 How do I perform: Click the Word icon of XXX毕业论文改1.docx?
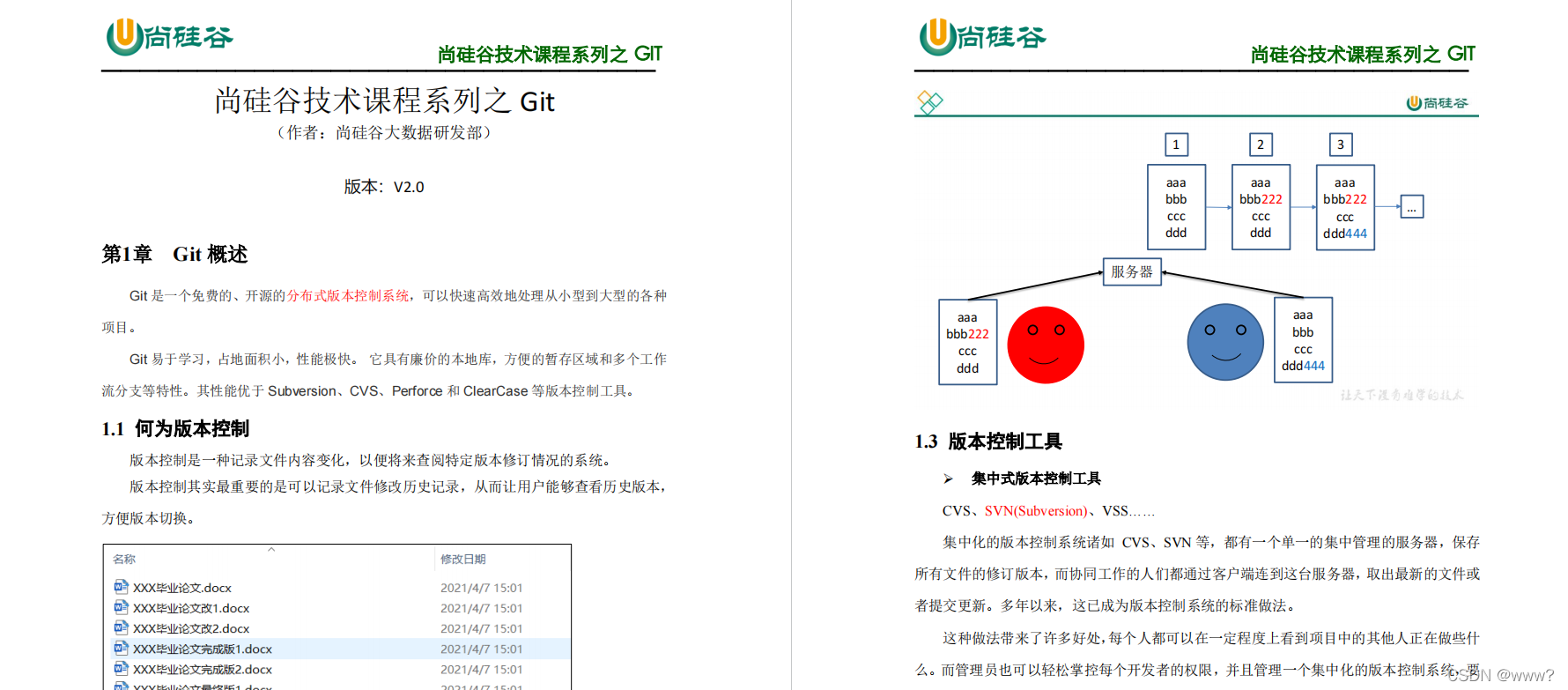(x=121, y=607)
